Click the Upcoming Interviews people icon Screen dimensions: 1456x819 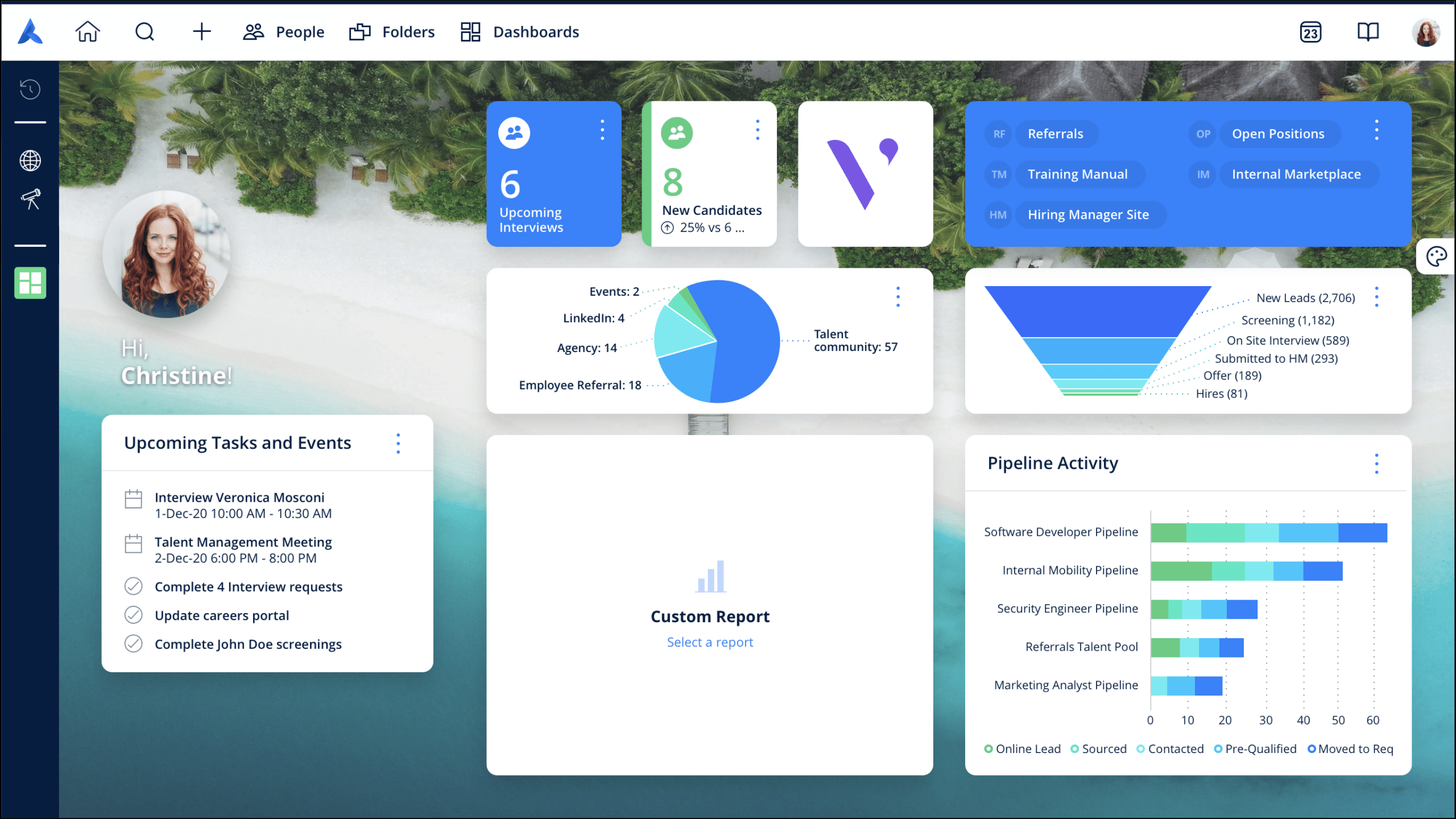[x=514, y=133]
